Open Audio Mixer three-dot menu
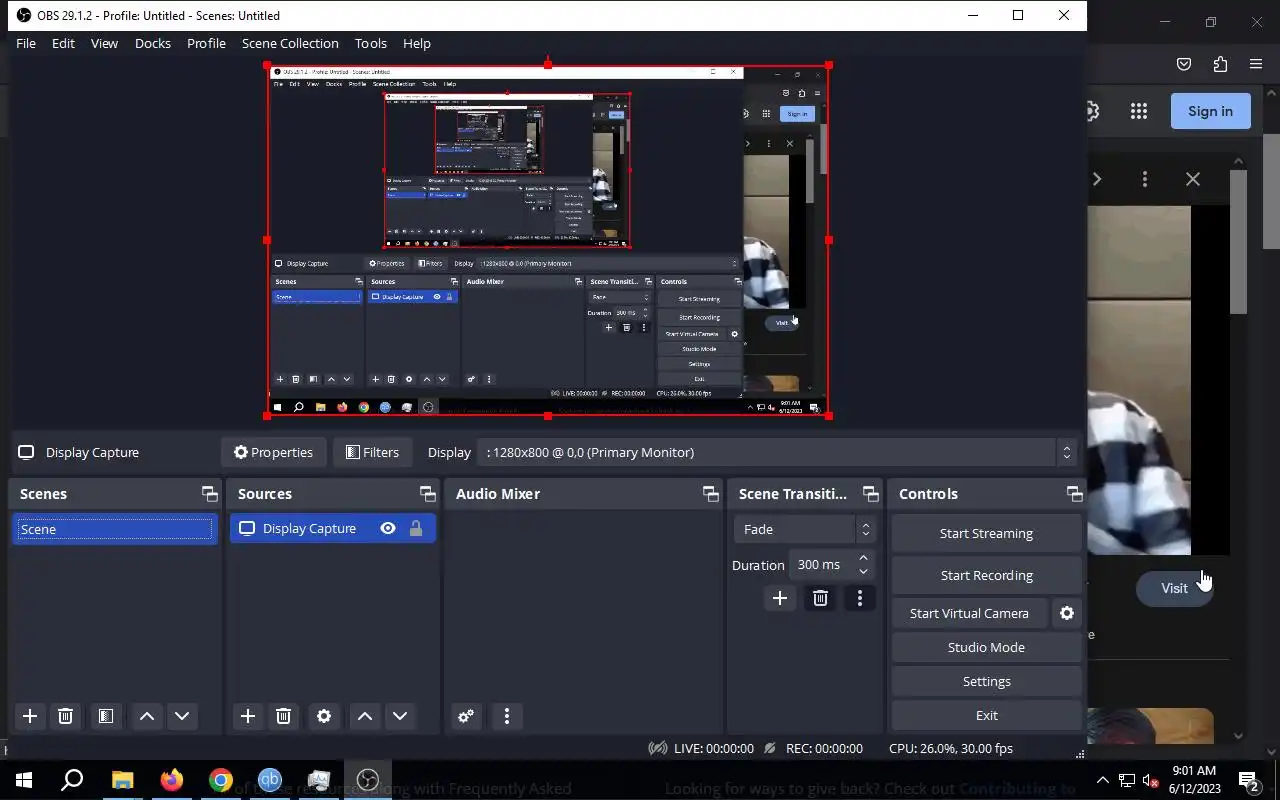The width and height of the screenshot is (1280, 800). tap(507, 716)
